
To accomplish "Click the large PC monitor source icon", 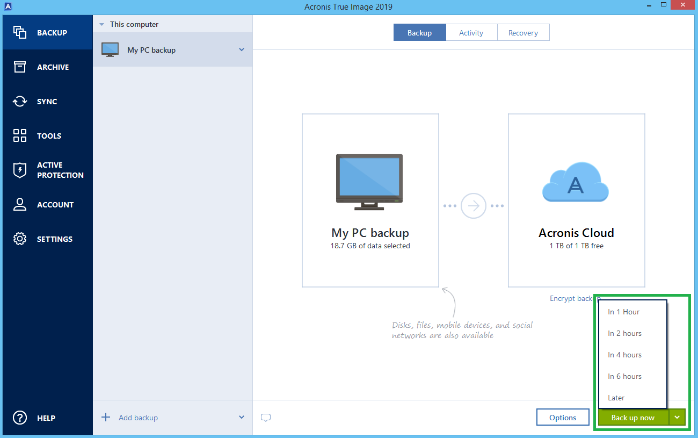I will [369, 182].
